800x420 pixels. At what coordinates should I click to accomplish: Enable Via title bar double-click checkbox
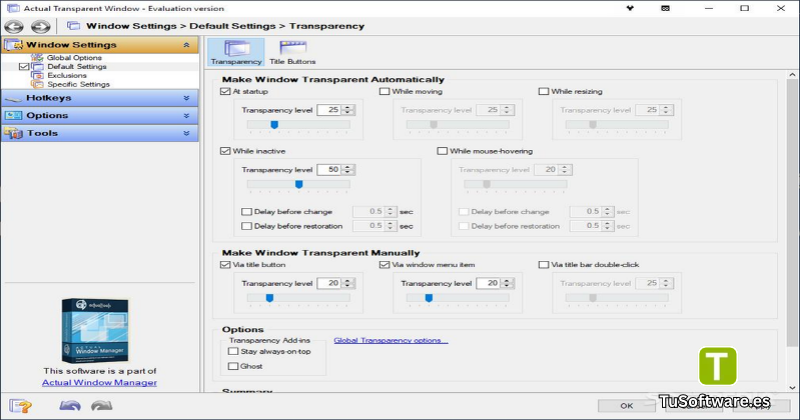pos(543,265)
